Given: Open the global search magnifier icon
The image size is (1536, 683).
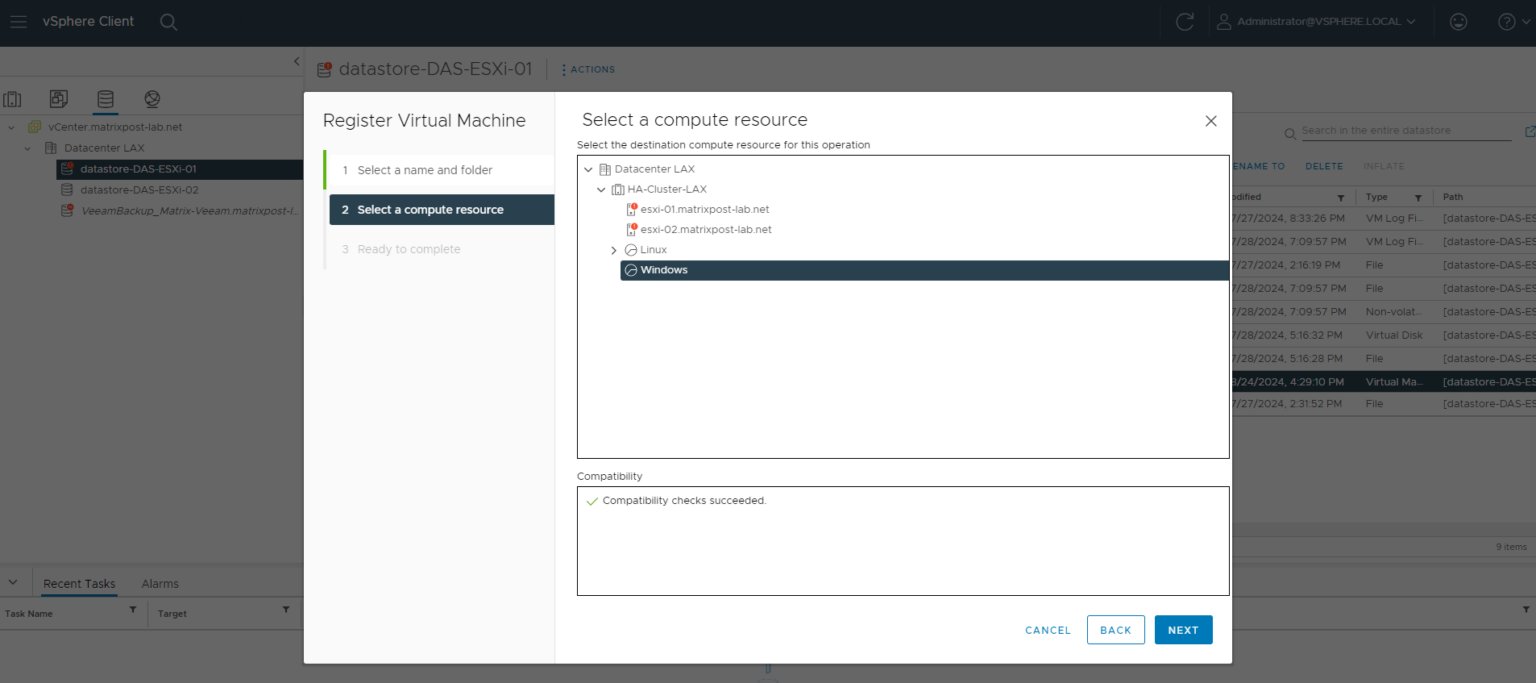Looking at the screenshot, I should coord(168,21).
